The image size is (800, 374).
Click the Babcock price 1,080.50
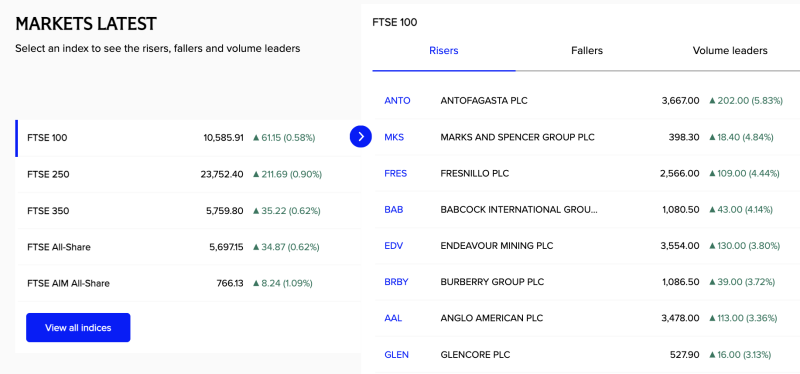click(681, 210)
